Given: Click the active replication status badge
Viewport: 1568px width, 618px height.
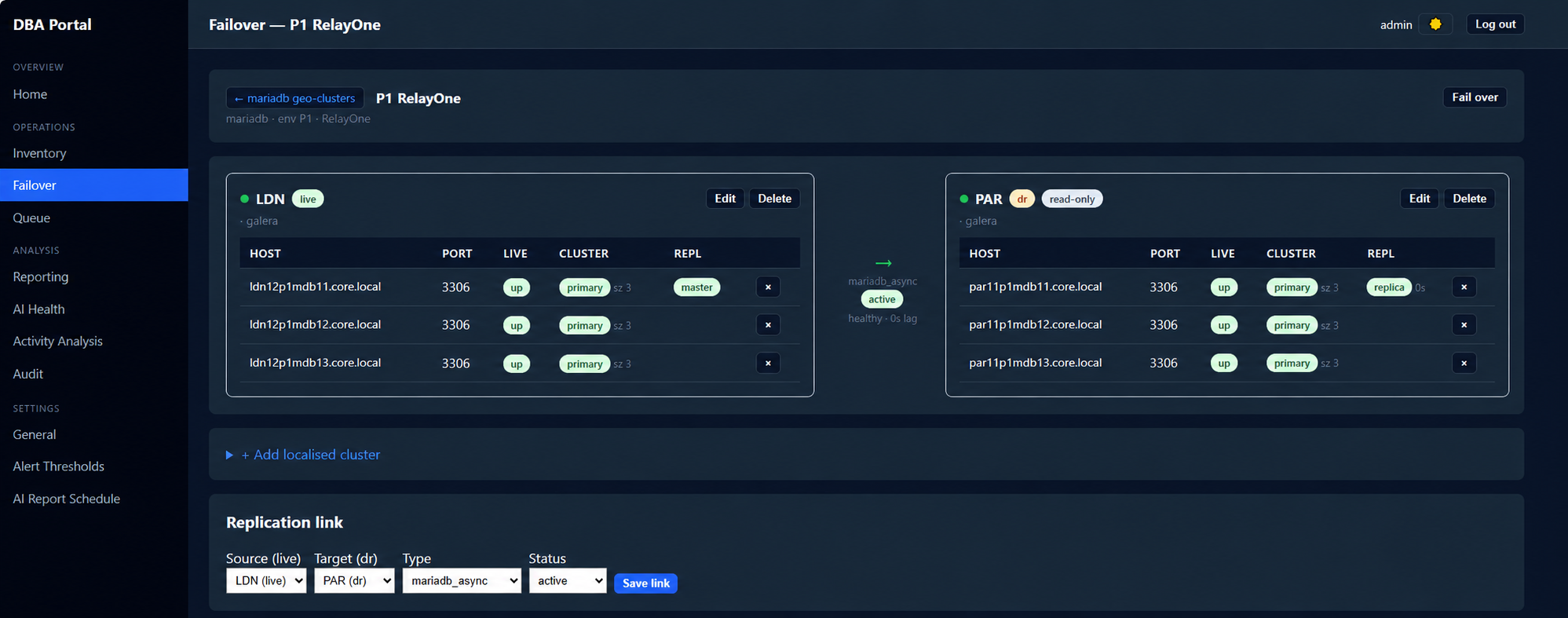Looking at the screenshot, I should point(882,299).
